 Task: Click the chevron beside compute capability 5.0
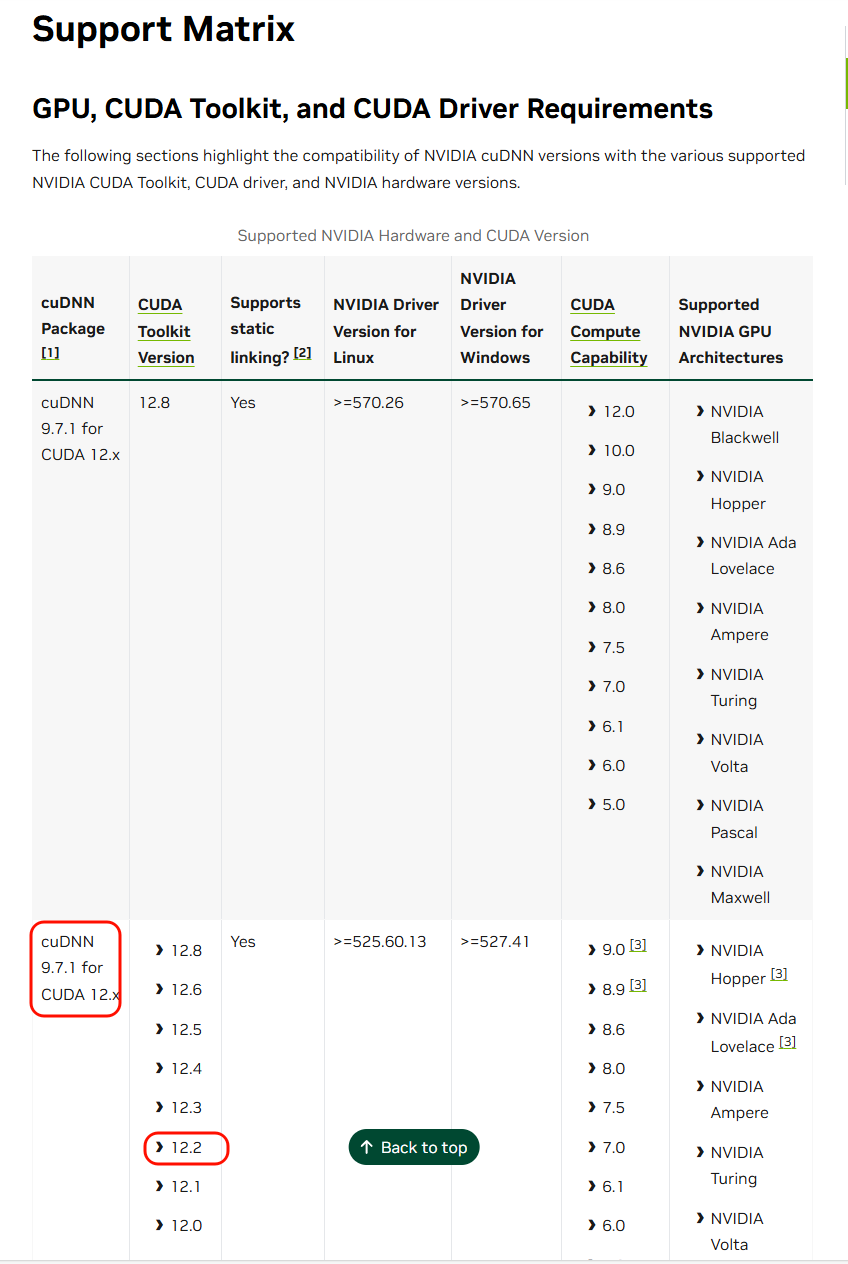click(x=592, y=804)
